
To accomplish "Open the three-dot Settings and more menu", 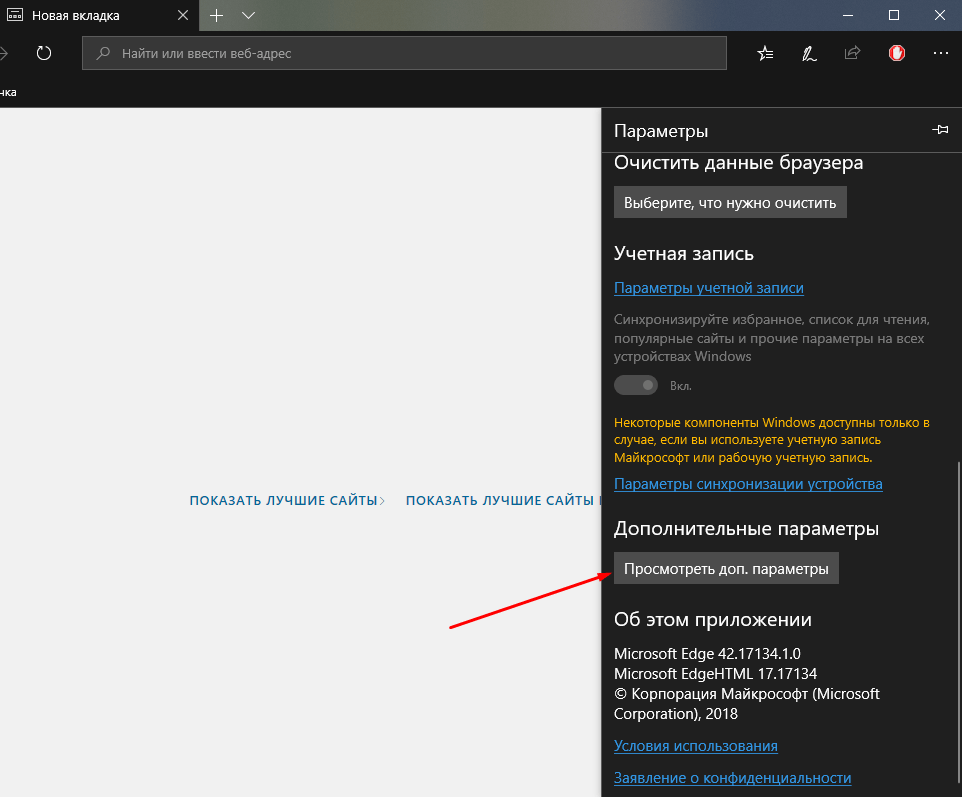I will click(941, 53).
